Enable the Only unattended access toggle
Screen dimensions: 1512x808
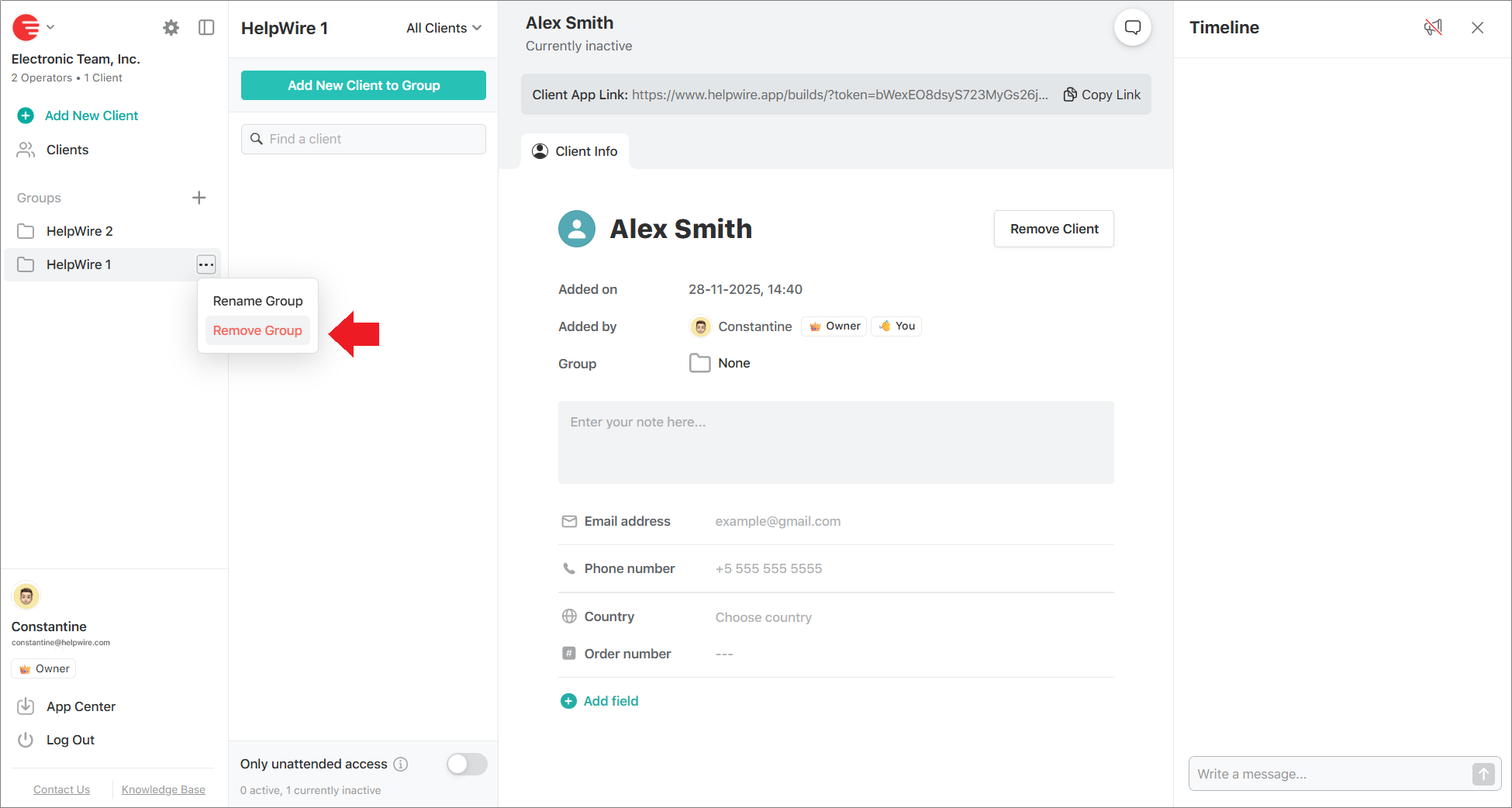466,764
